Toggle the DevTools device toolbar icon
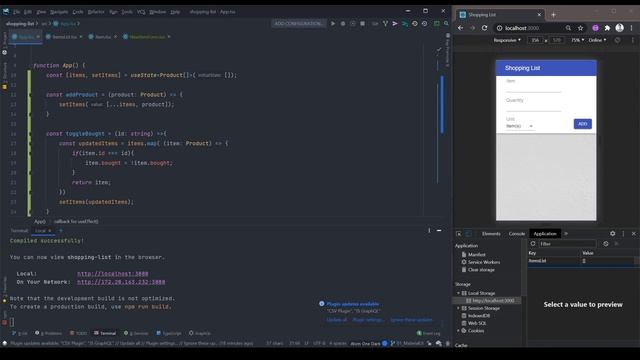The height and width of the screenshot is (360, 640). coord(469,233)
